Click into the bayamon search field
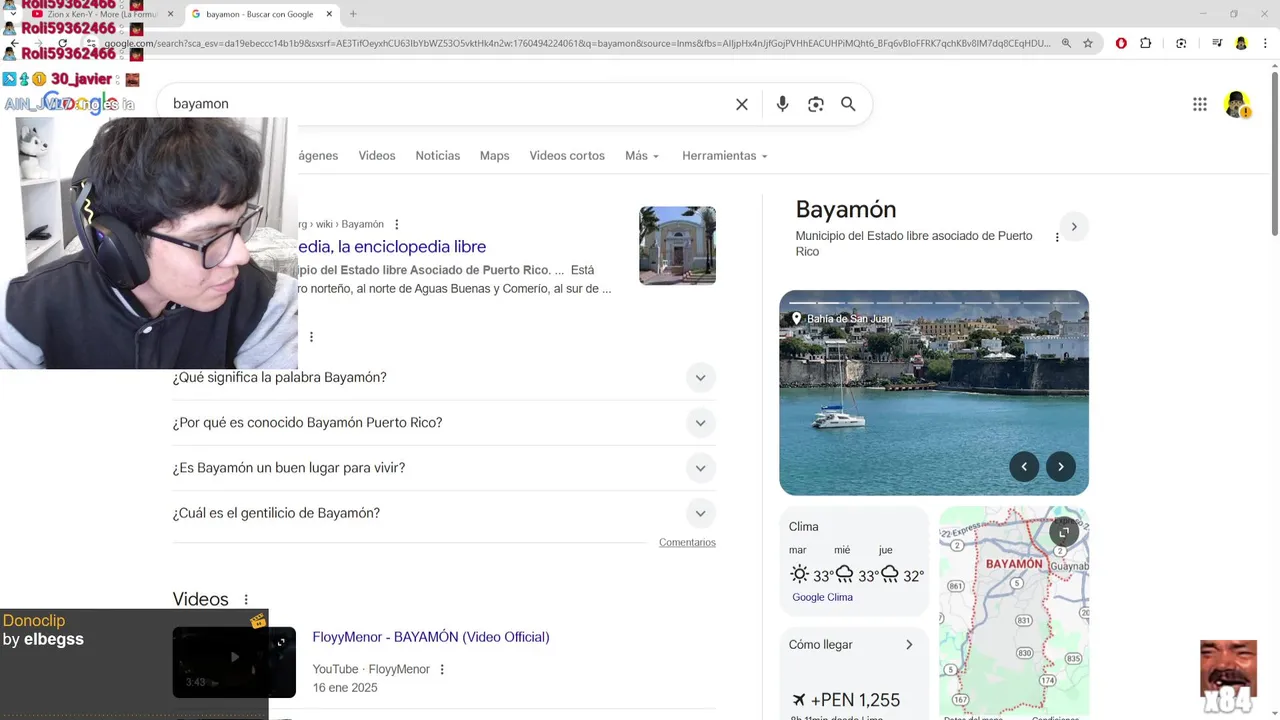This screenshot has height=720, width=1280. (x=445, y=104)
